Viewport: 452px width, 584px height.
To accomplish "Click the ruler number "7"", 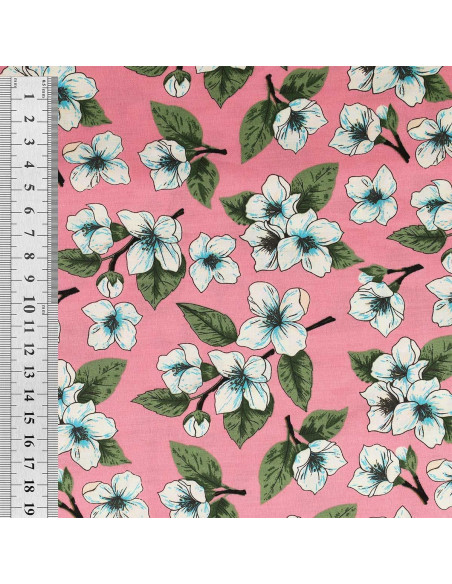I will tap(29, 233).
